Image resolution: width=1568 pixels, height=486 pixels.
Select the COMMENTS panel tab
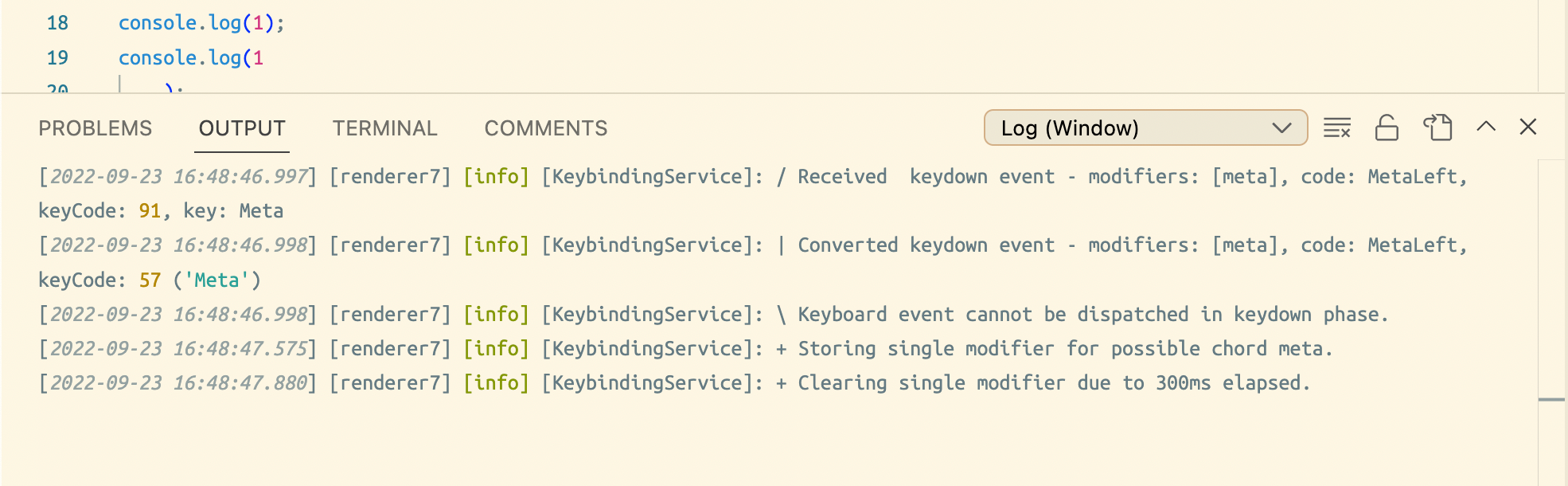[x=545, y=127]
